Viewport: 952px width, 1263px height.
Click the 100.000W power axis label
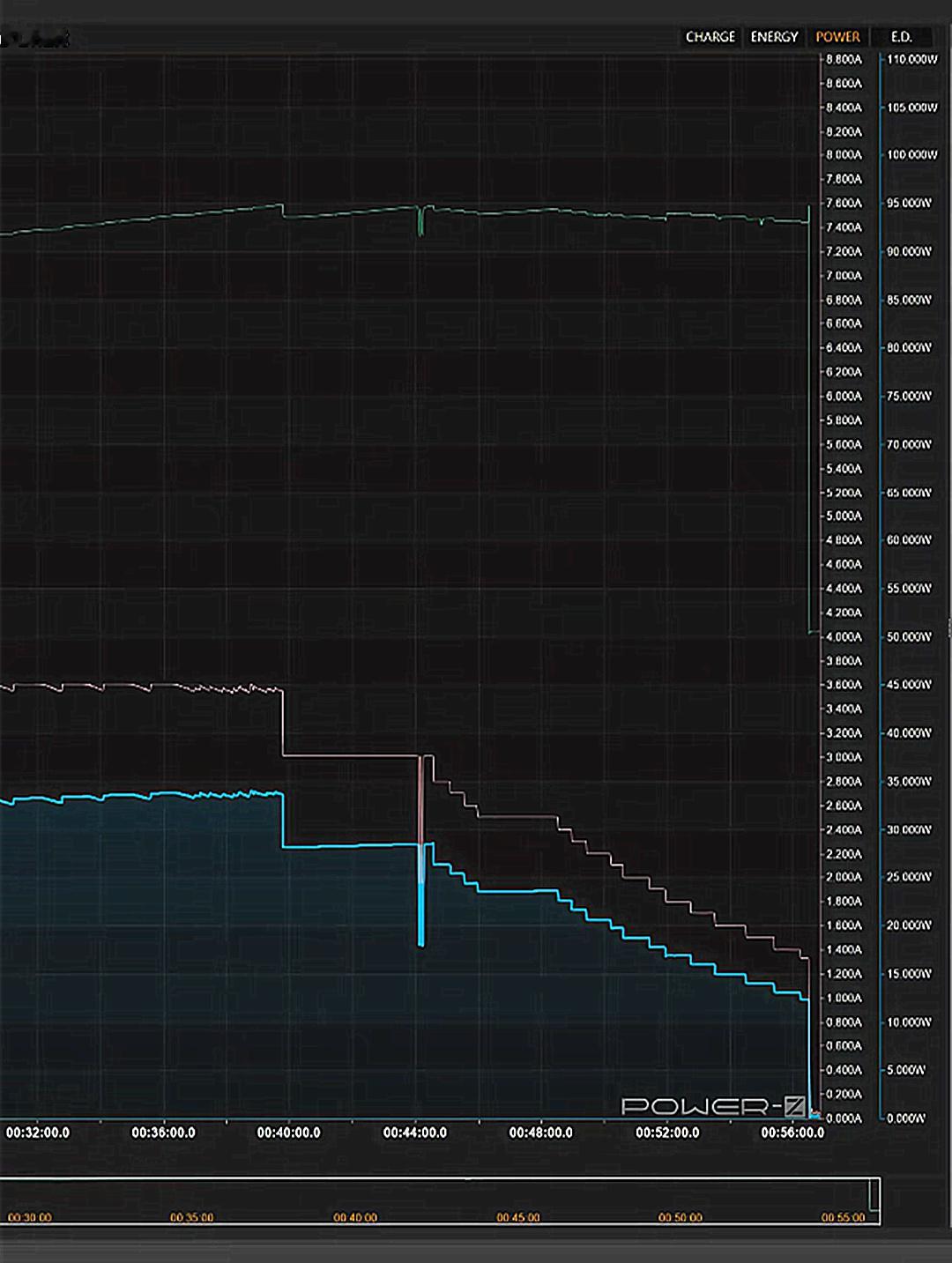point(912,155)
